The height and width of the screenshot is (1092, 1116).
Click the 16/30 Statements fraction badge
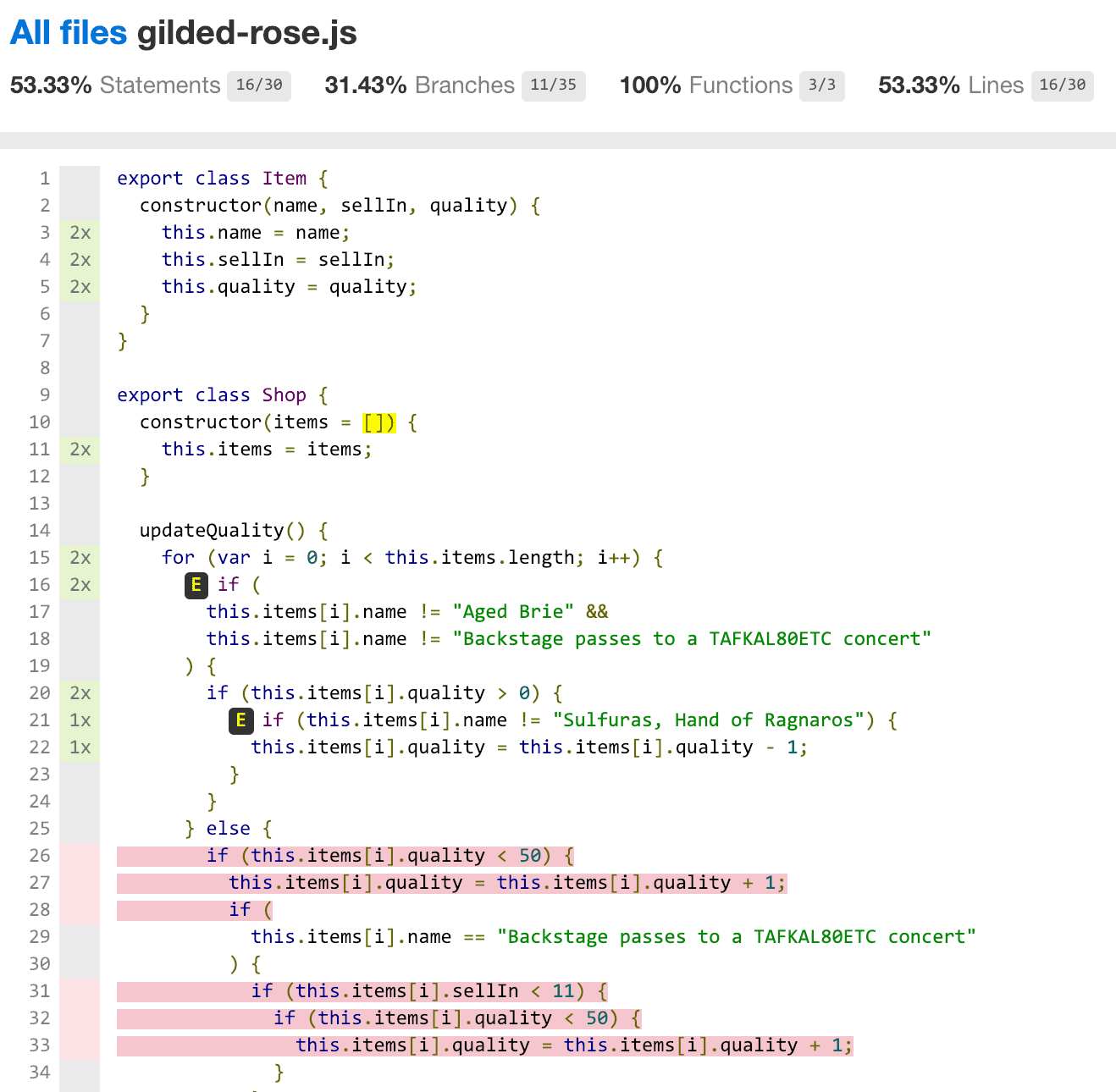click(x=259, y=85)
